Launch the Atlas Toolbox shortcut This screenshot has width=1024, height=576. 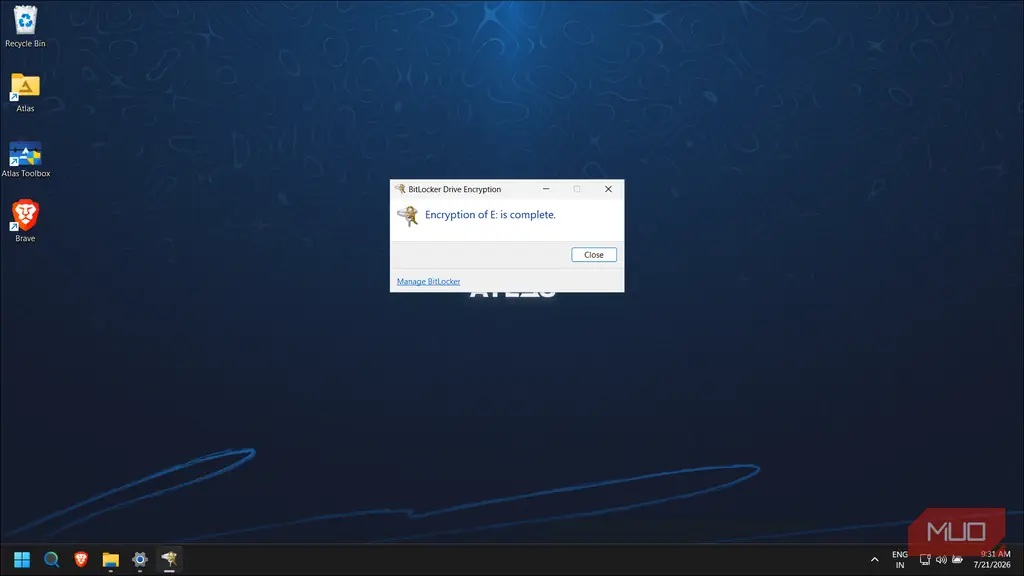click(x=25, y=159)
